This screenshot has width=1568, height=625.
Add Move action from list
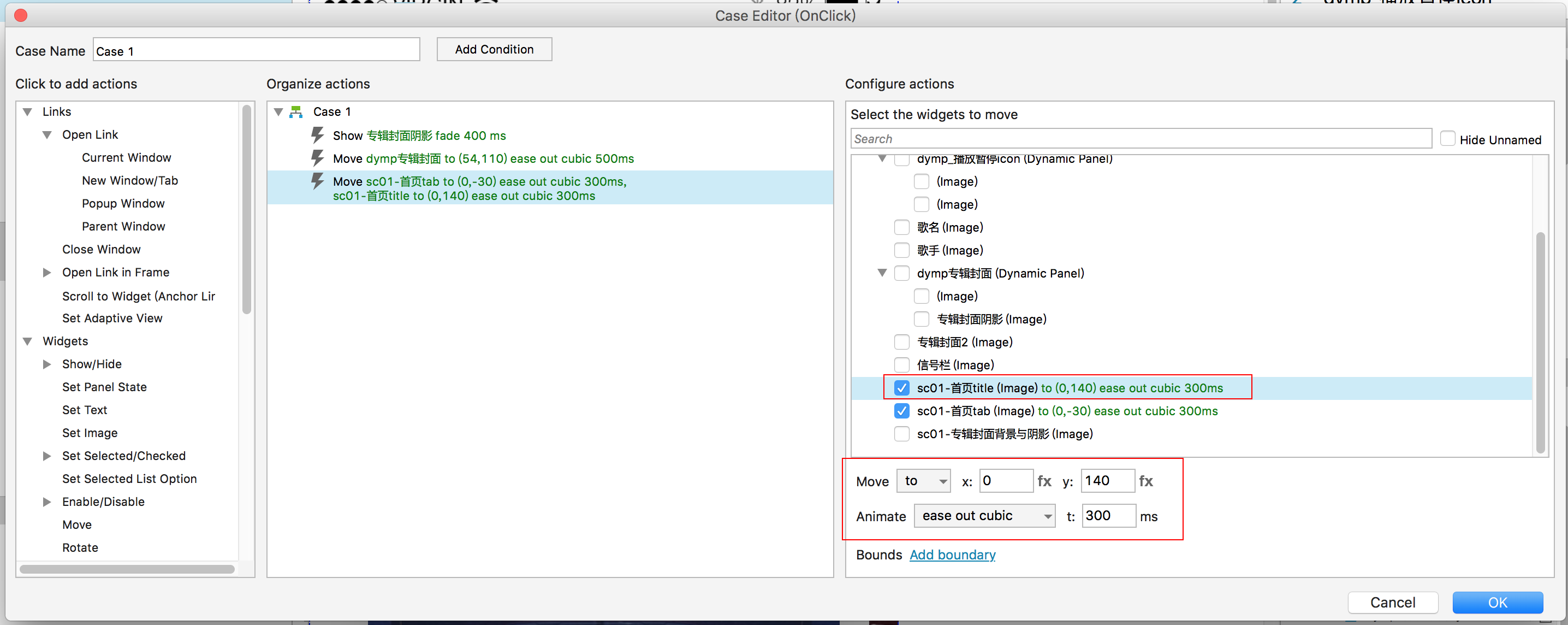click(x=76, y=524)
